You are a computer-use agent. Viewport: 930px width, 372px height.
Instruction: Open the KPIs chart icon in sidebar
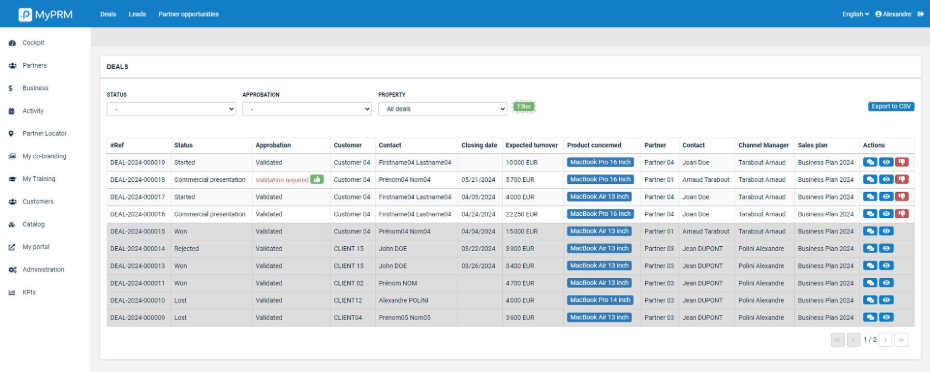coord(11,292)
